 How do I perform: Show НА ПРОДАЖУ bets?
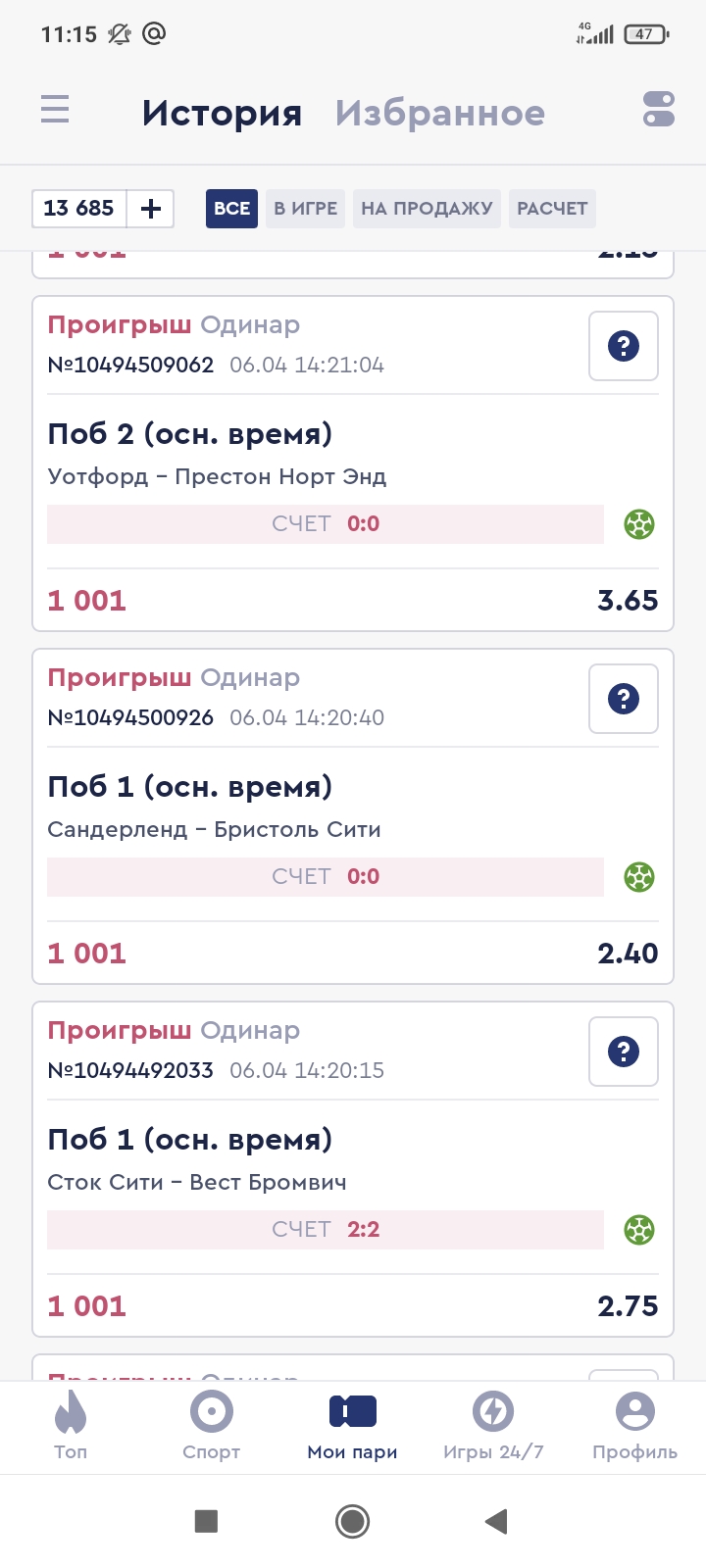(427, 209)
